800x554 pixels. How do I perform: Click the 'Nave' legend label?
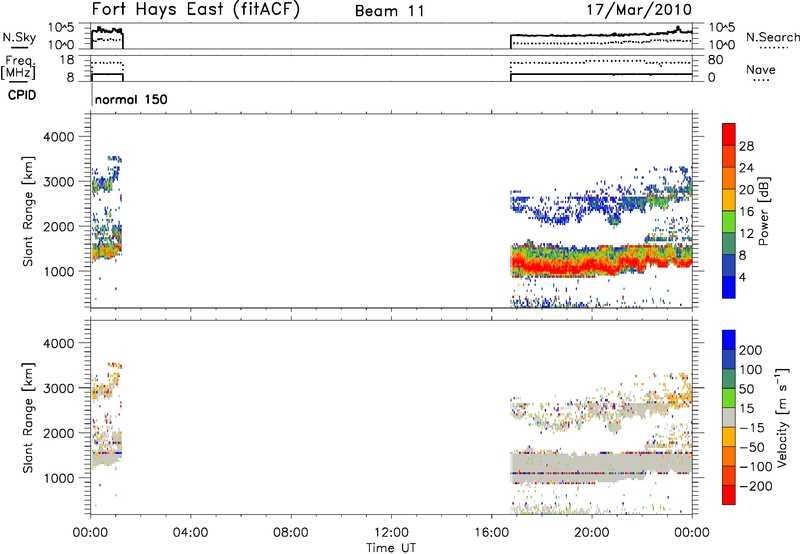pyautogui.click(x=760, y=70)
